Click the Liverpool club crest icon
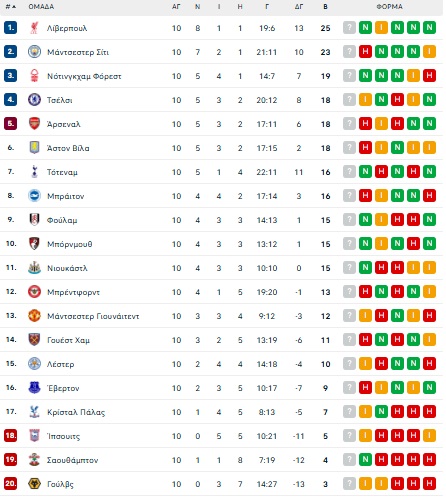446x497 pixels. [34, 28]
